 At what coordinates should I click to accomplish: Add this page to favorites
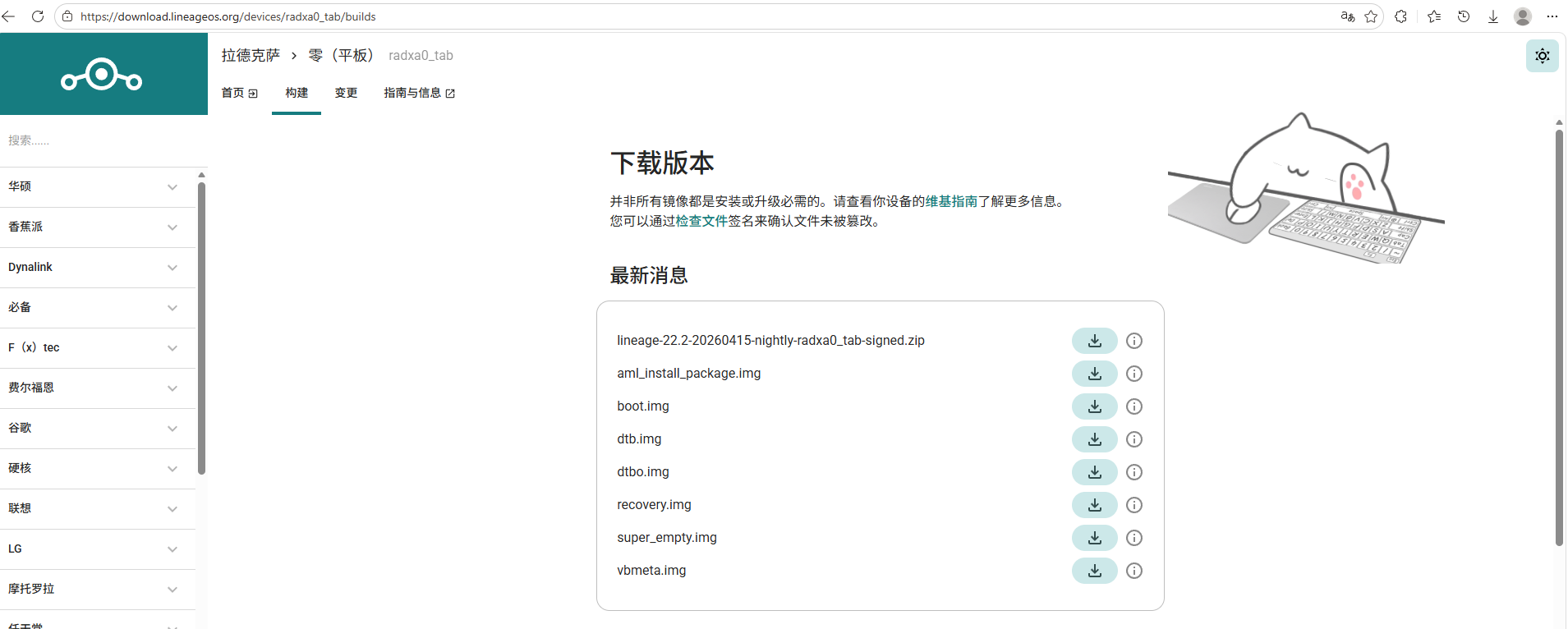[x=1371, y=16]
